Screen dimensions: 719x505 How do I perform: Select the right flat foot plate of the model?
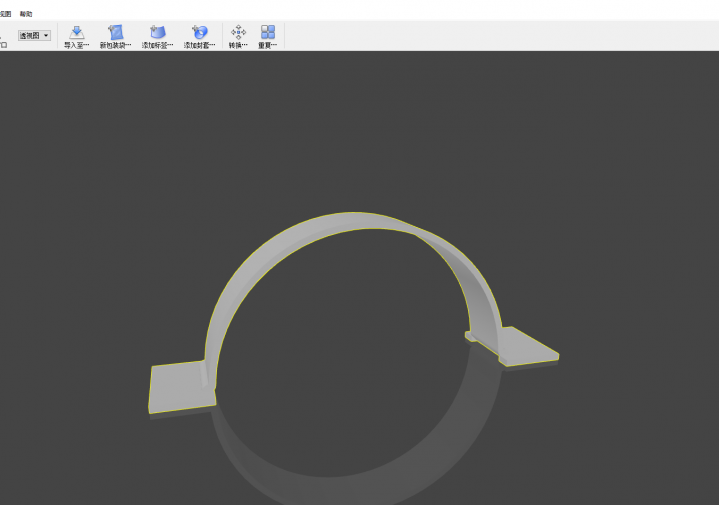(526, 346)
